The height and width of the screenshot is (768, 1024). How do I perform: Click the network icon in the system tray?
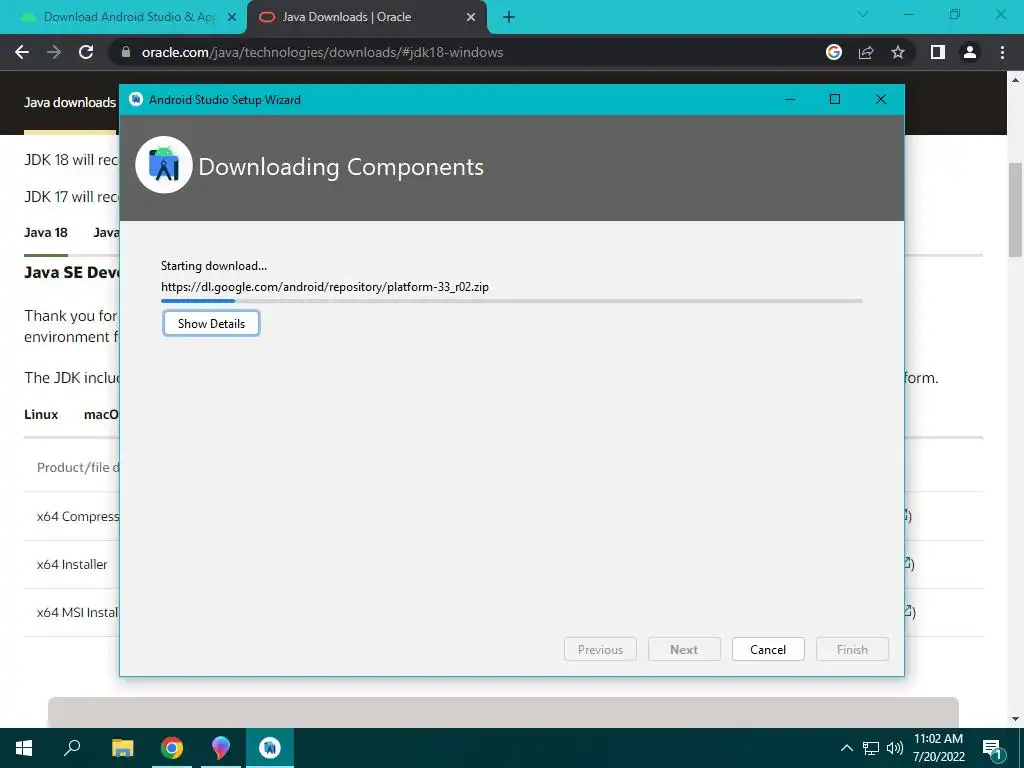pos(871,748)
